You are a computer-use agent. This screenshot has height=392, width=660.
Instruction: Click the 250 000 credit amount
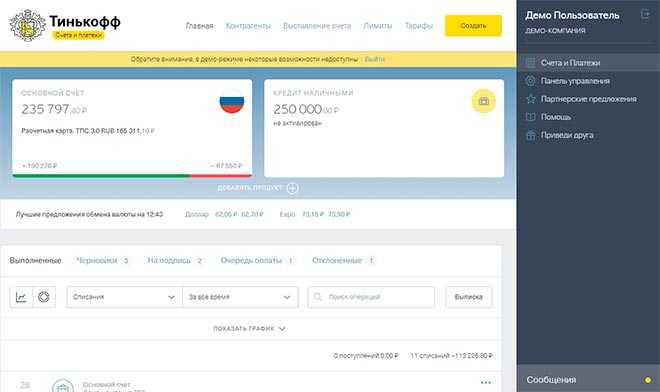point(306,109)
